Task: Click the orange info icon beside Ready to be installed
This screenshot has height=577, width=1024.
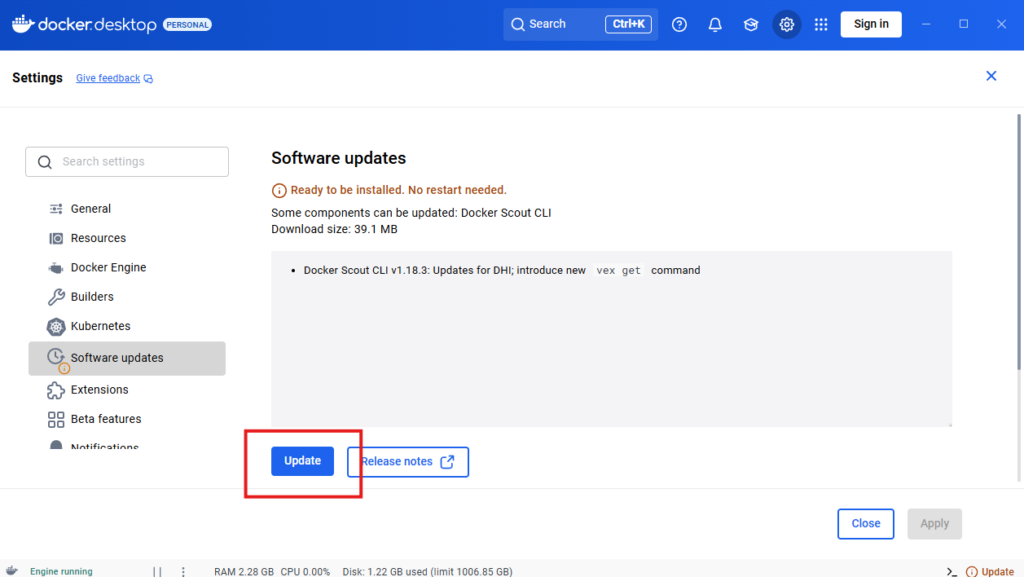Action: (279, 191)
